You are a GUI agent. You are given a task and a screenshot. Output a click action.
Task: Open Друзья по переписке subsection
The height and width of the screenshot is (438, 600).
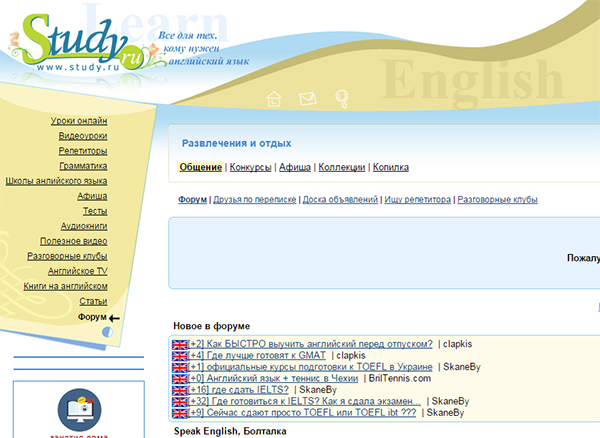tap(255, 200)
